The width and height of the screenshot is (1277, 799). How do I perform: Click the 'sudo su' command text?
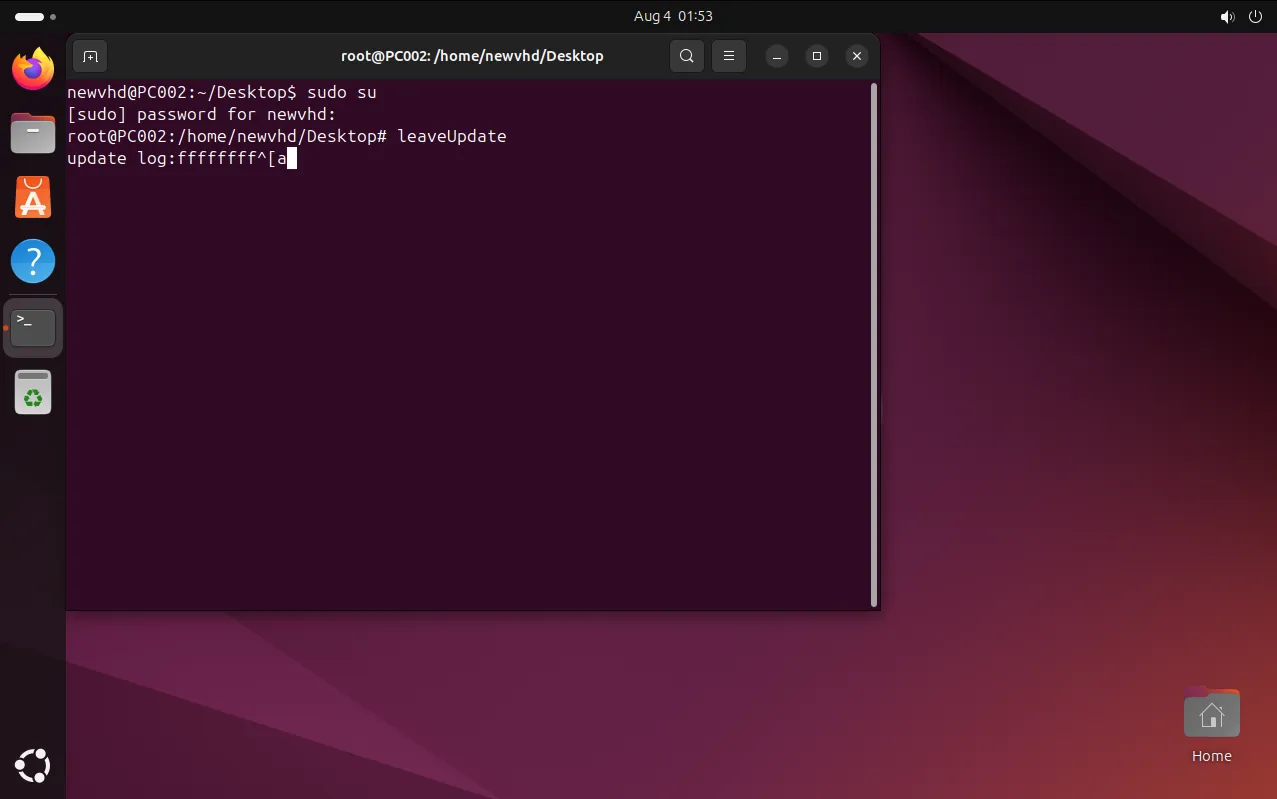[x=342, y=92]
